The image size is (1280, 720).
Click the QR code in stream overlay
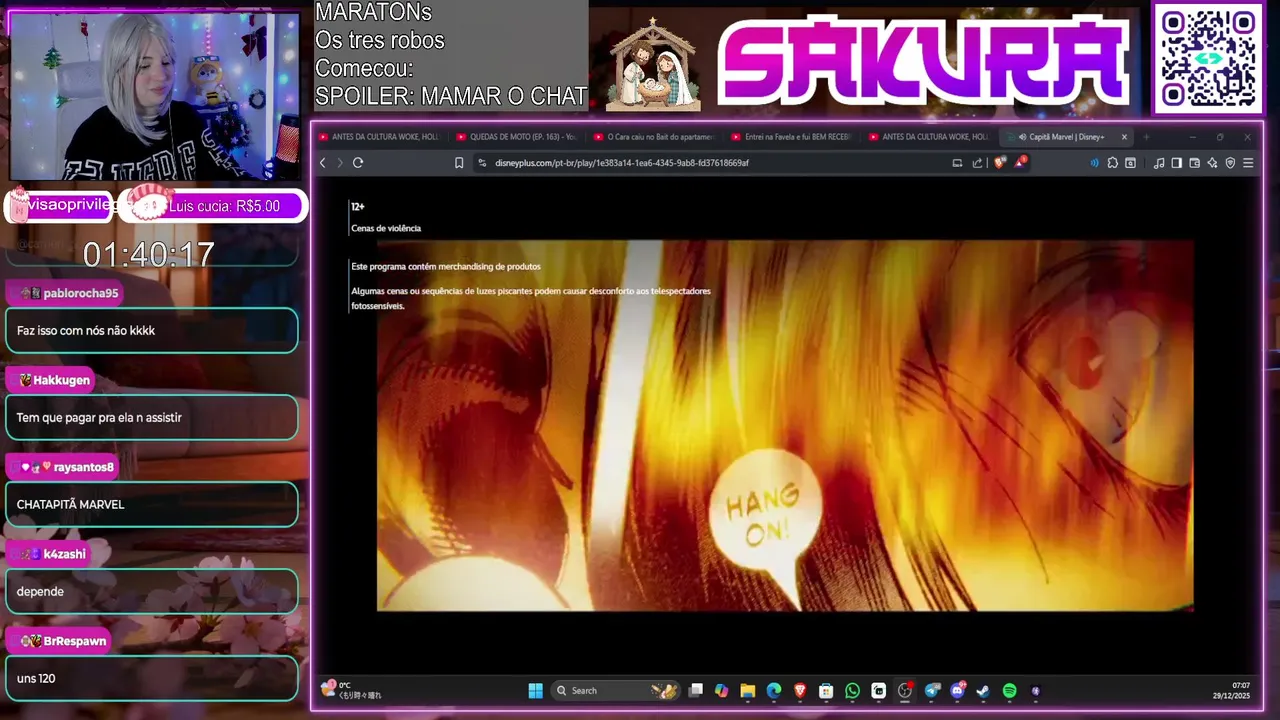pos(1208,59)
